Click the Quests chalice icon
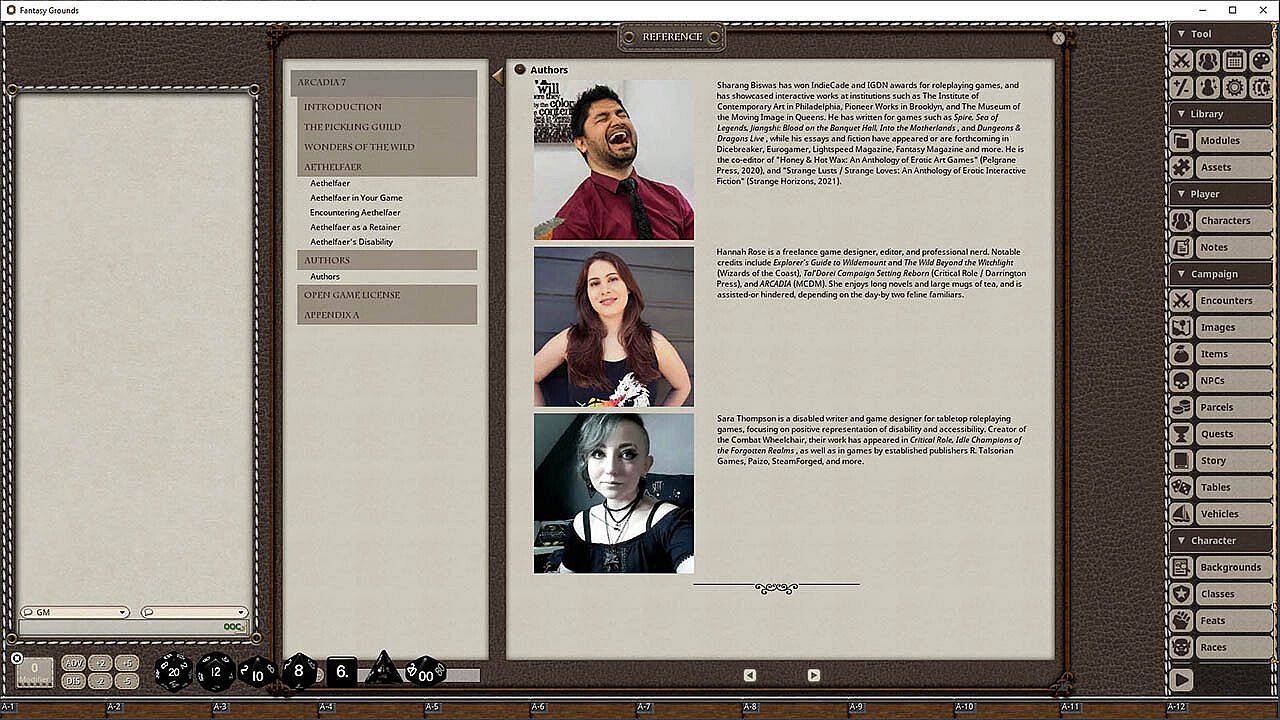Image resolution: width=1280 pixels, height=720 pixels. [1181, 434]
